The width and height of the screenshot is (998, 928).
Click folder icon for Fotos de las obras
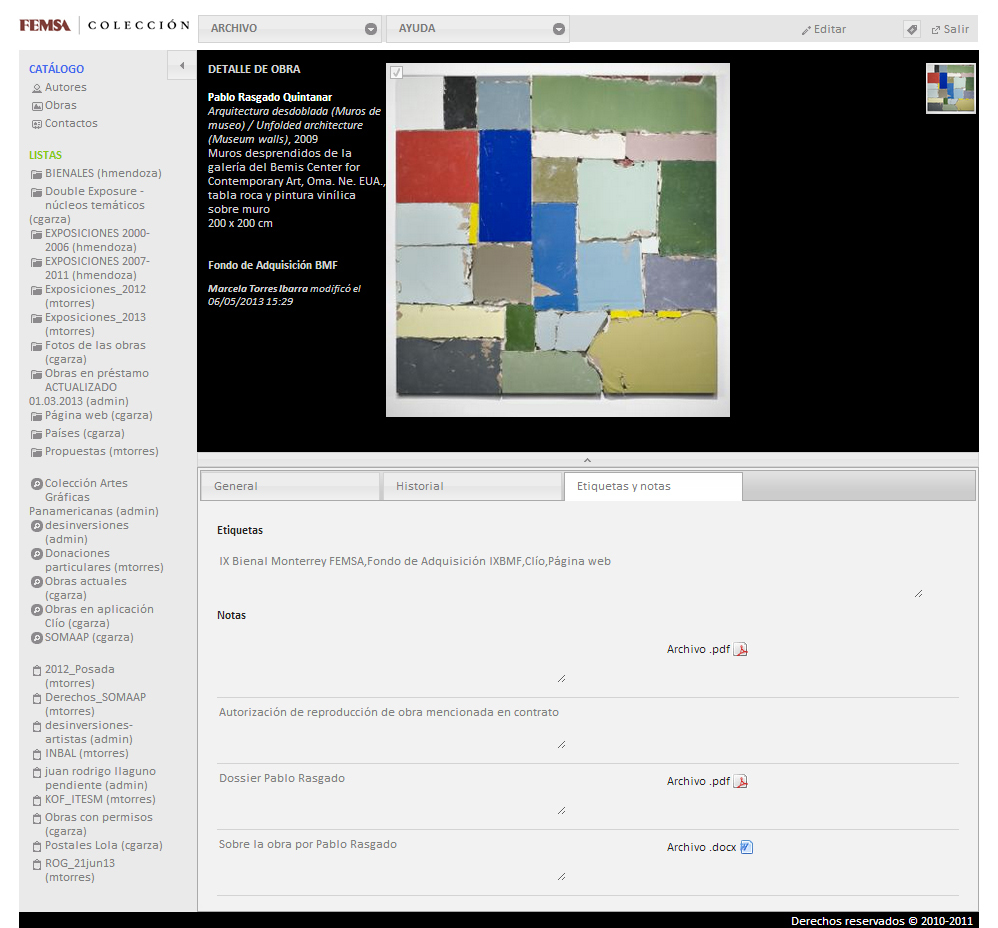tap(37, 346)
